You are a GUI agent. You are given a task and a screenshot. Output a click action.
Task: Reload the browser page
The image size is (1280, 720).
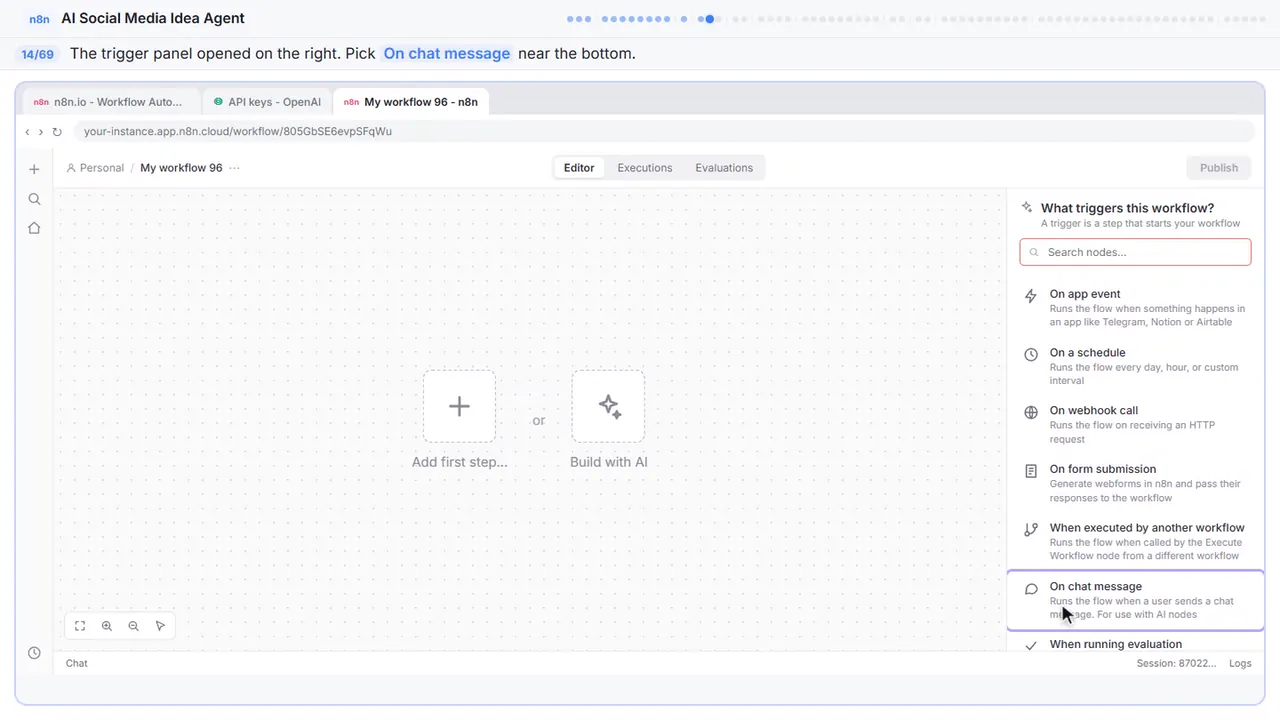tap(57, 132)
